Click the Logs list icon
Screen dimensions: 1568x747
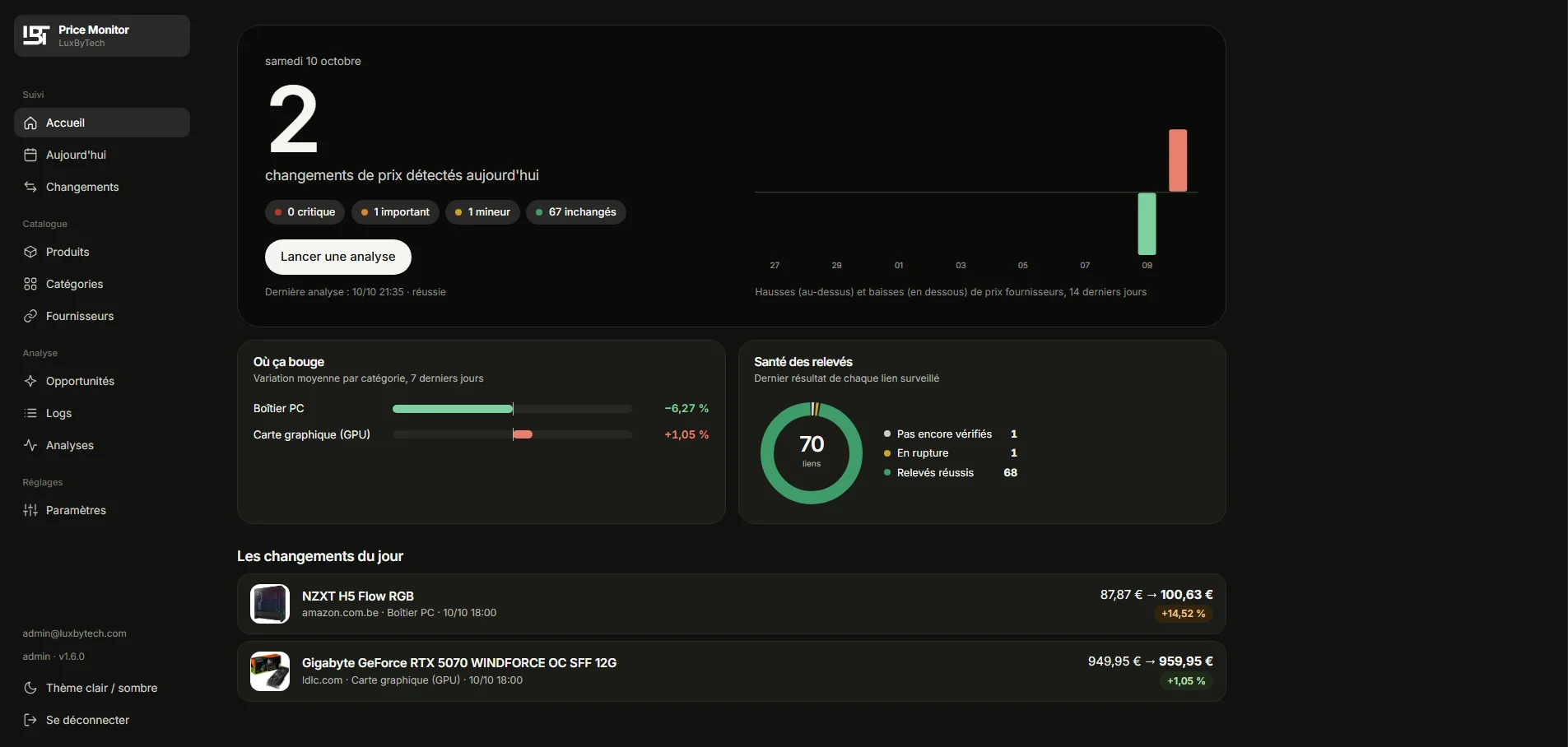click(30, 413)
